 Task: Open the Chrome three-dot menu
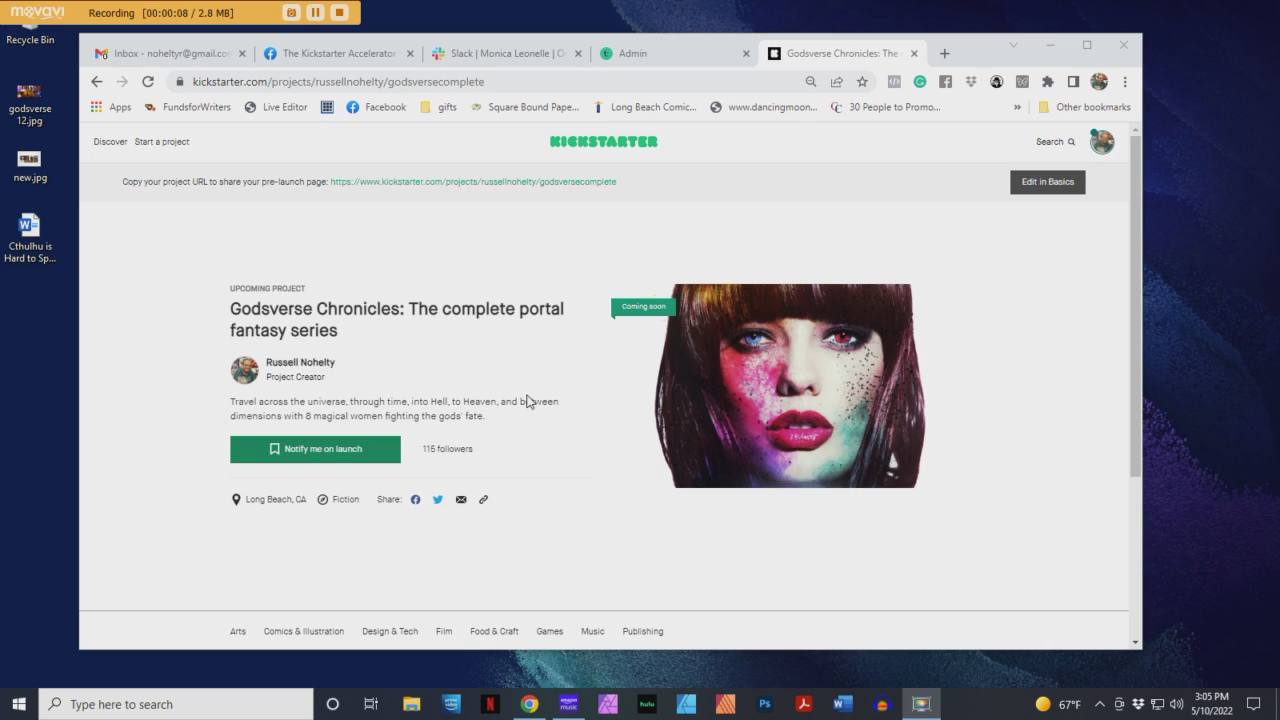(1124, 81)
